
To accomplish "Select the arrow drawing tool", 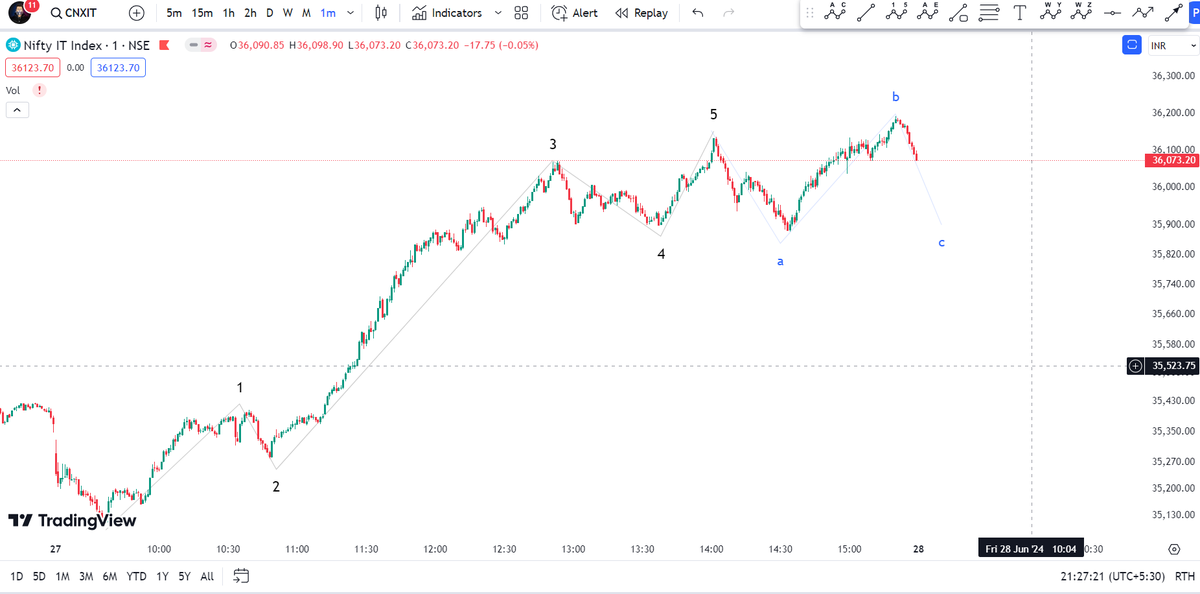I will point(1172,13).
